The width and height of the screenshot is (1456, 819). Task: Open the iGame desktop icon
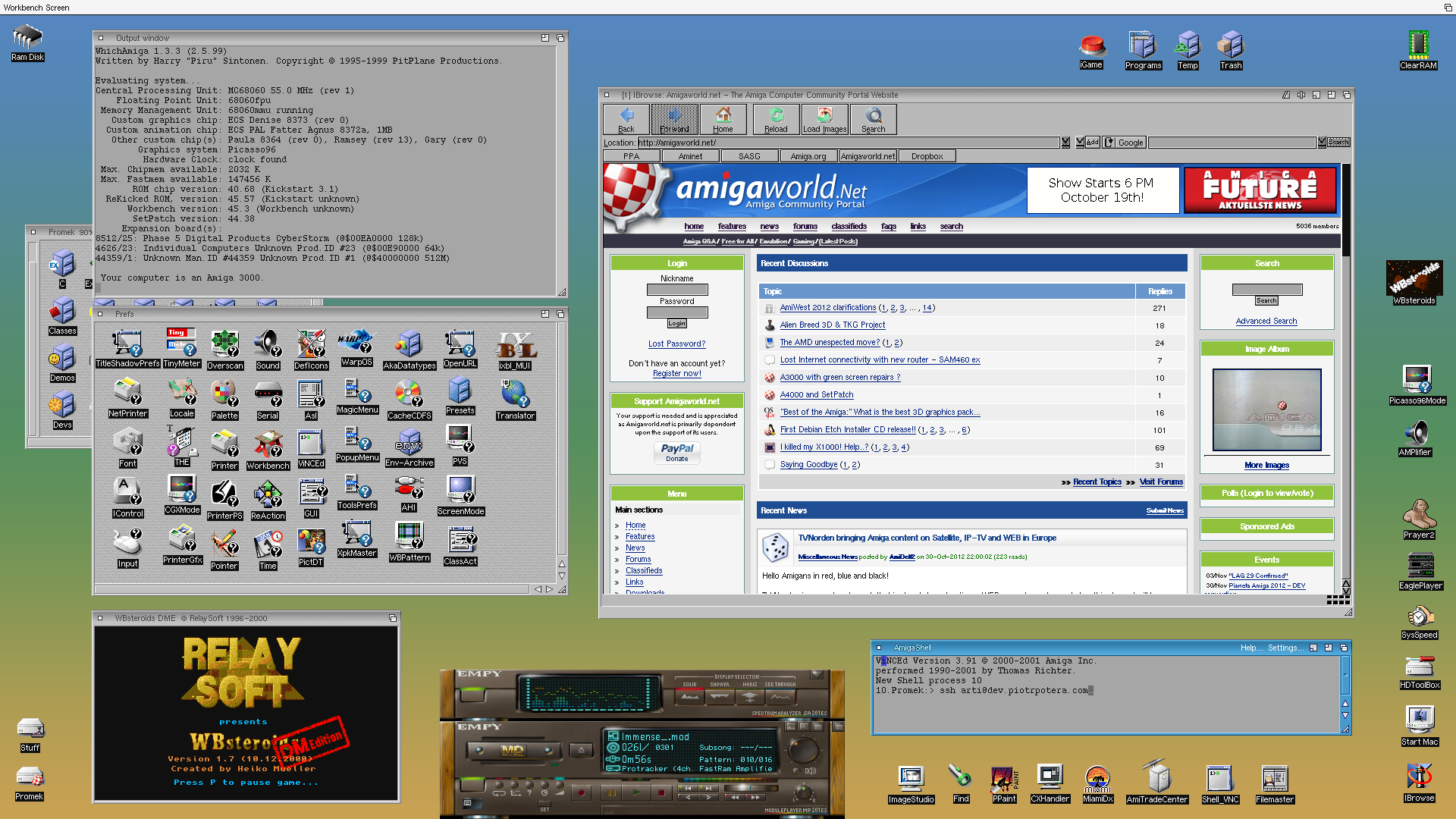[1091, 52]
